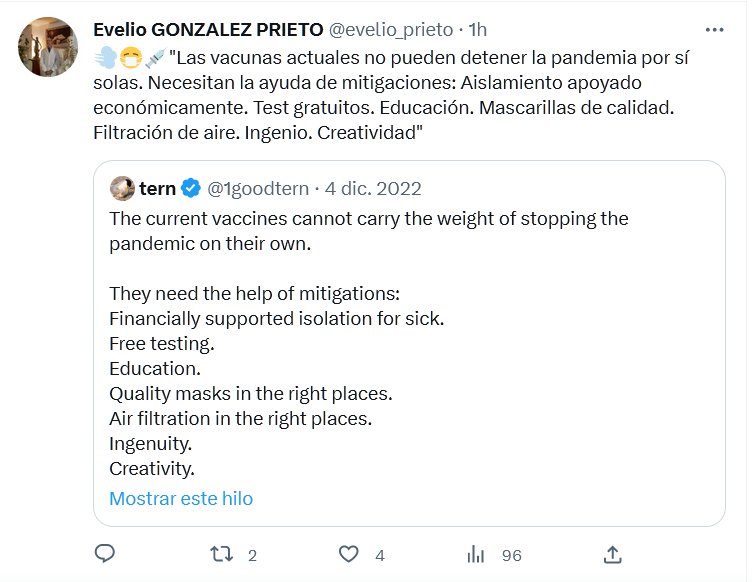Open the "1h" tweet timestamp
Viewport: 752px width, 582px height.
476,30
